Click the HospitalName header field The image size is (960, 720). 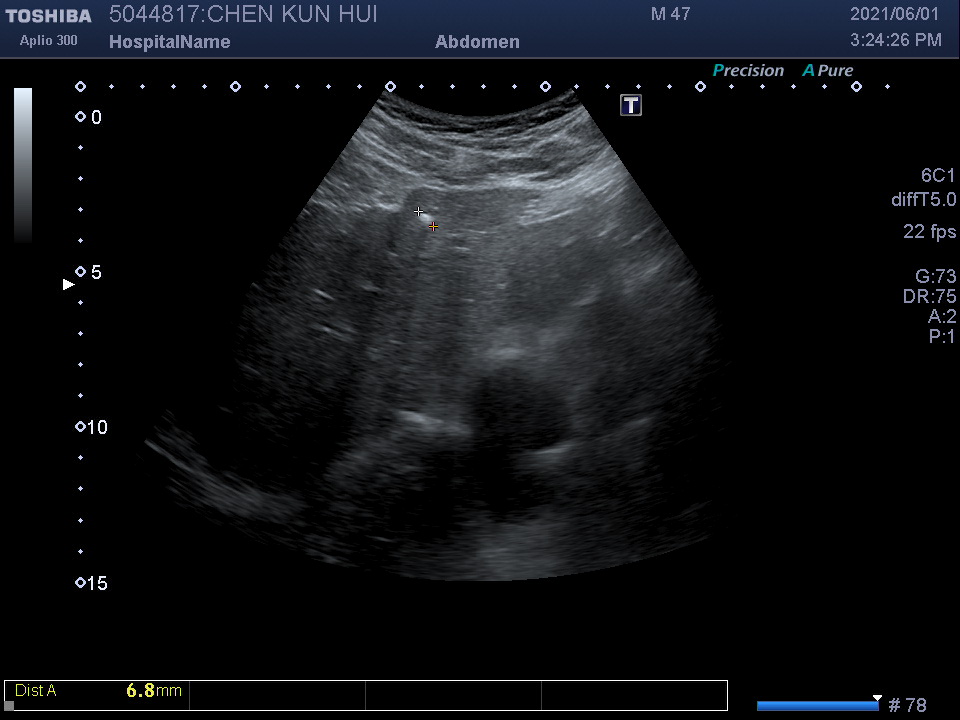[x=169, y=42]
